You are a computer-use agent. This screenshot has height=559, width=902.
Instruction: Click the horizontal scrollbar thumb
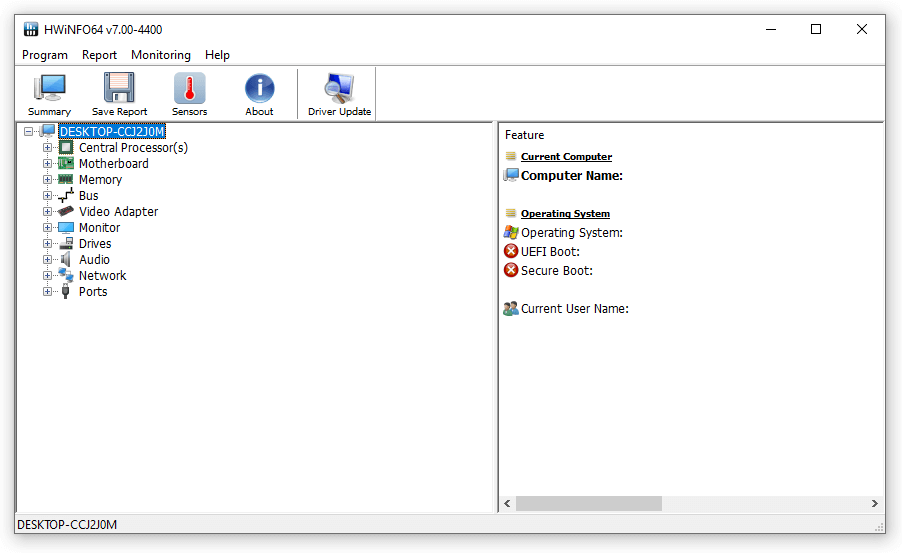[588, 504]
